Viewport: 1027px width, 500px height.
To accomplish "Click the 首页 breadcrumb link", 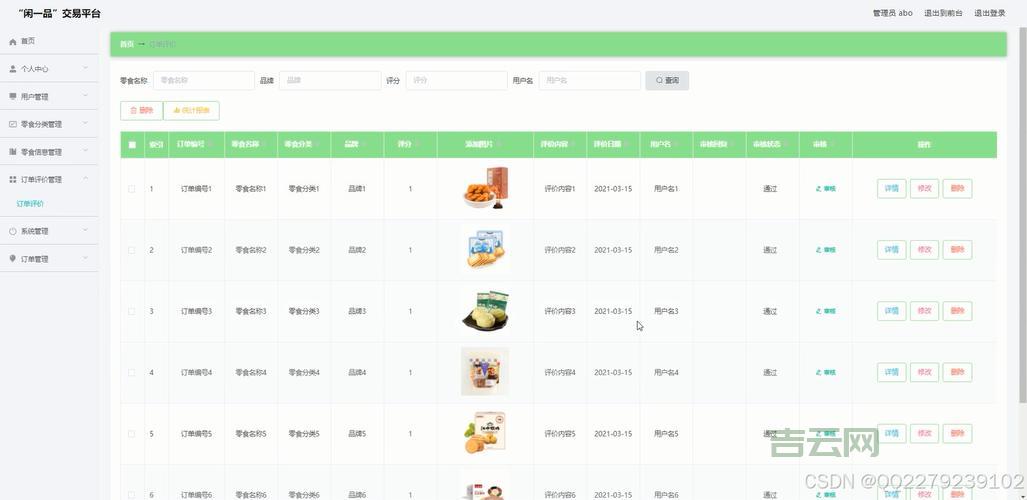I will pyautogui.click(x=126, y=45).
